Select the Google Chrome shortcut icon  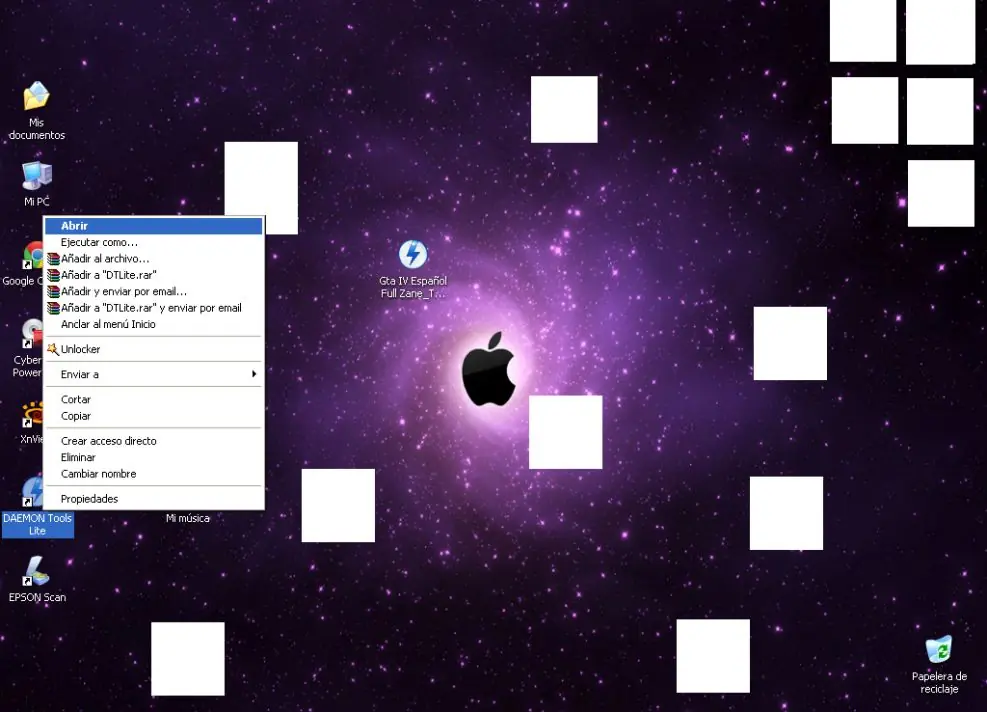point(33,256)
